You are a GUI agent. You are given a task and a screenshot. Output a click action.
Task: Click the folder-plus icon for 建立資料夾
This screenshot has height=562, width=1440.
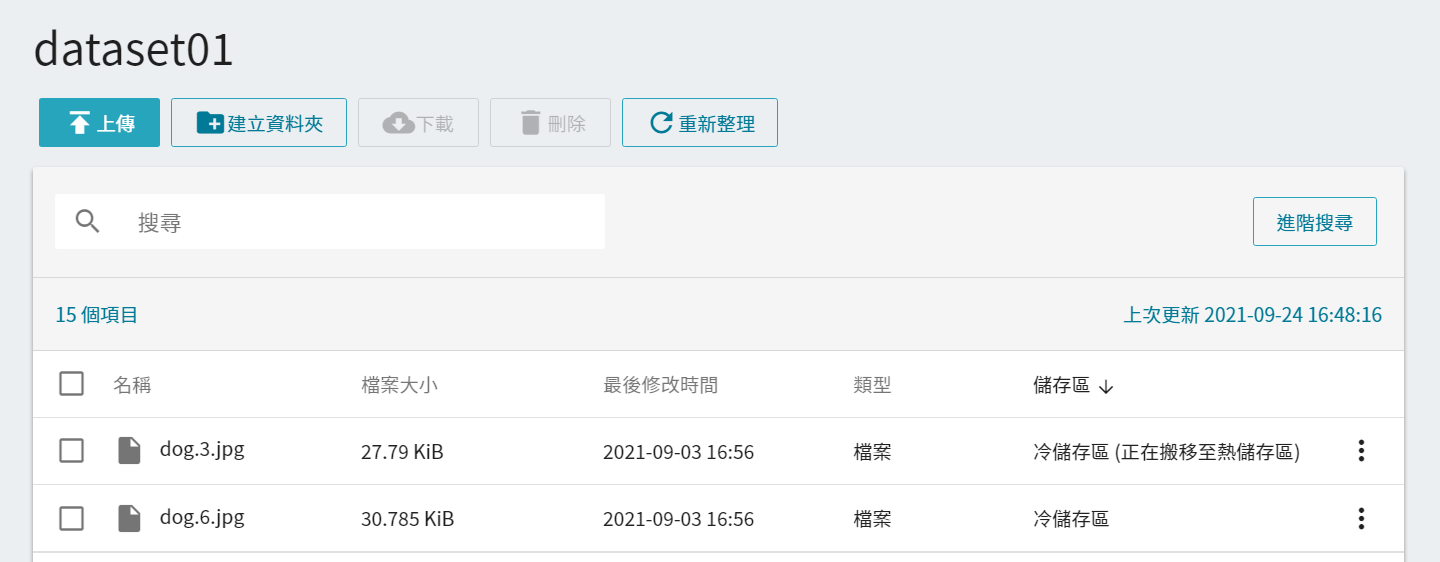click(210, 123)
